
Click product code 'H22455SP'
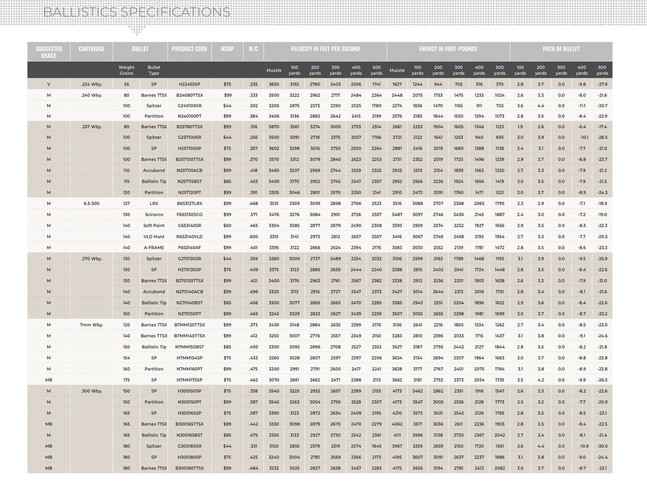click(189, 84)
